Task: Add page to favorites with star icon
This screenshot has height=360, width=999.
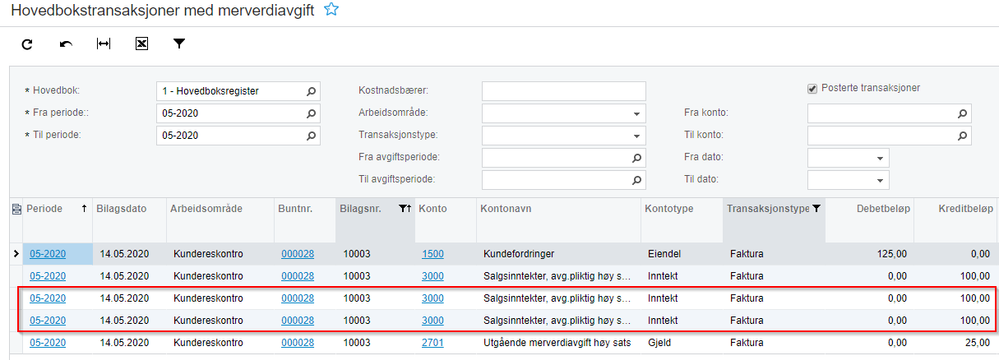Action: (x=331, y=10)
